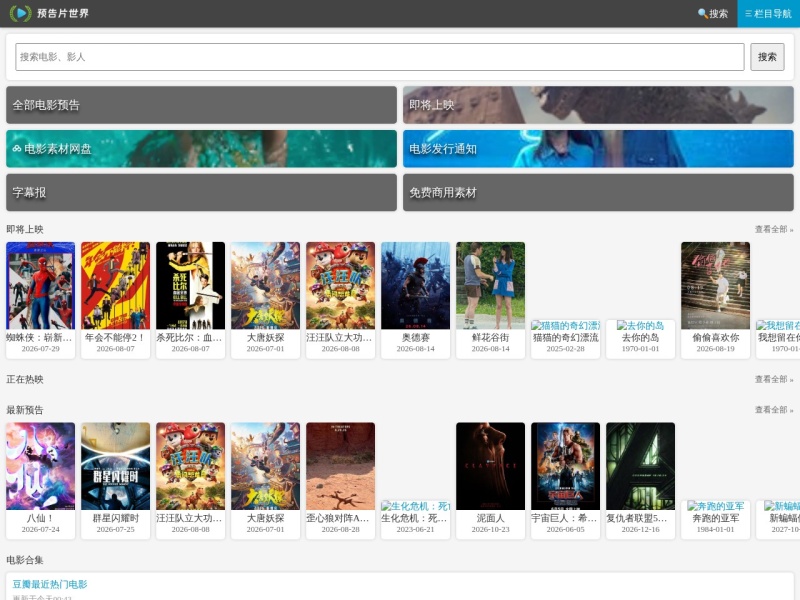The image size is (800, 600).
Task: Open the 杀死比尔 poster
Action: pyautogui.click(x=190, y=285)
